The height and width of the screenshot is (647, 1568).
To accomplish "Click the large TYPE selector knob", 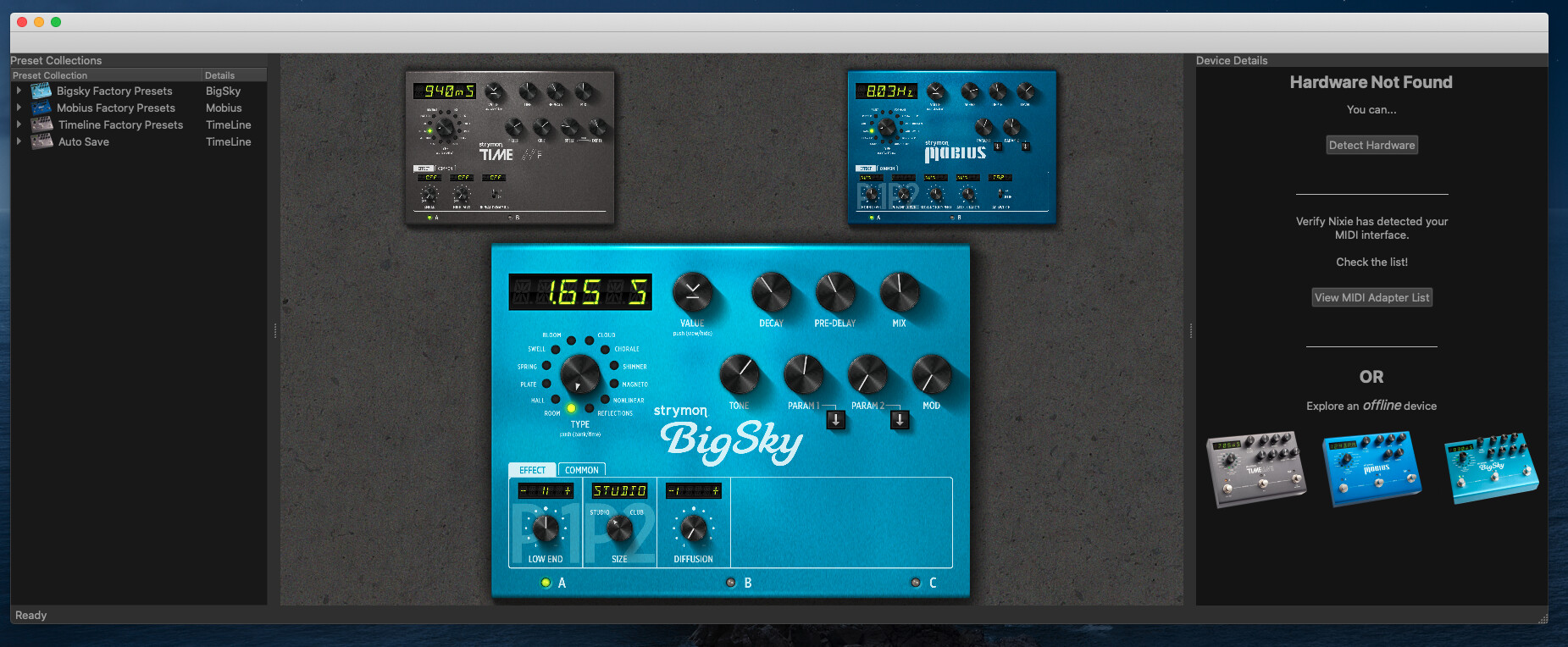I will [580, 374].
